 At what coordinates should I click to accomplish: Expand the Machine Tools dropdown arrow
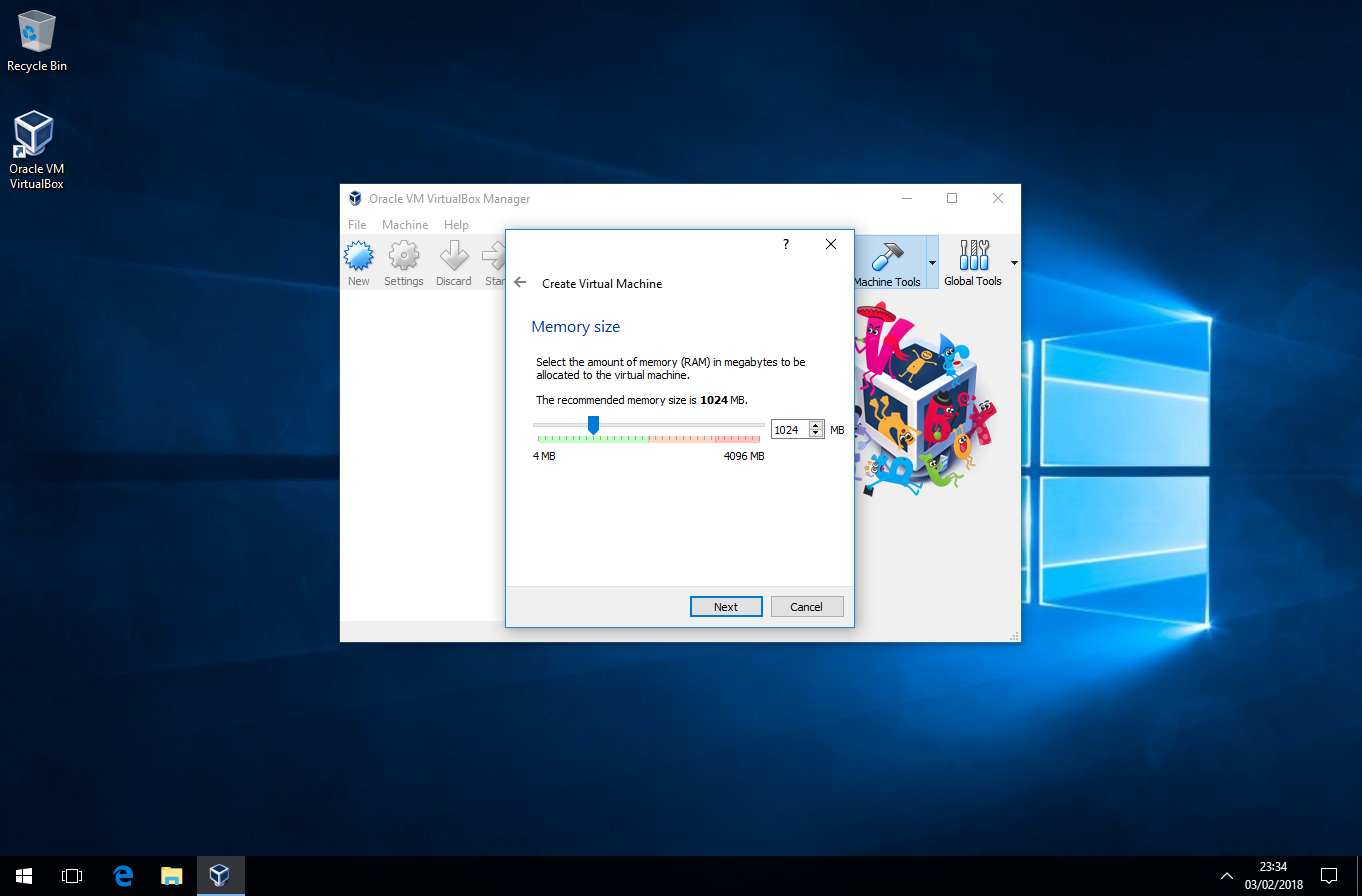[x=933, y=263]
